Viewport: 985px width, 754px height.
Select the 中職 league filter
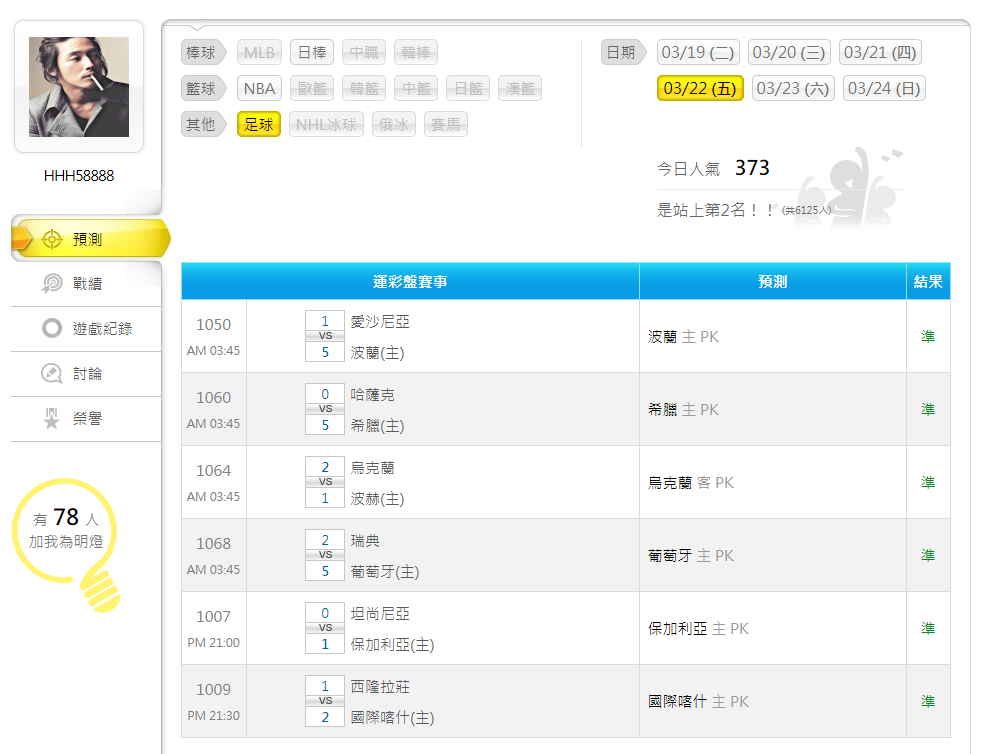pyautogui.click(x=364, y=52)
